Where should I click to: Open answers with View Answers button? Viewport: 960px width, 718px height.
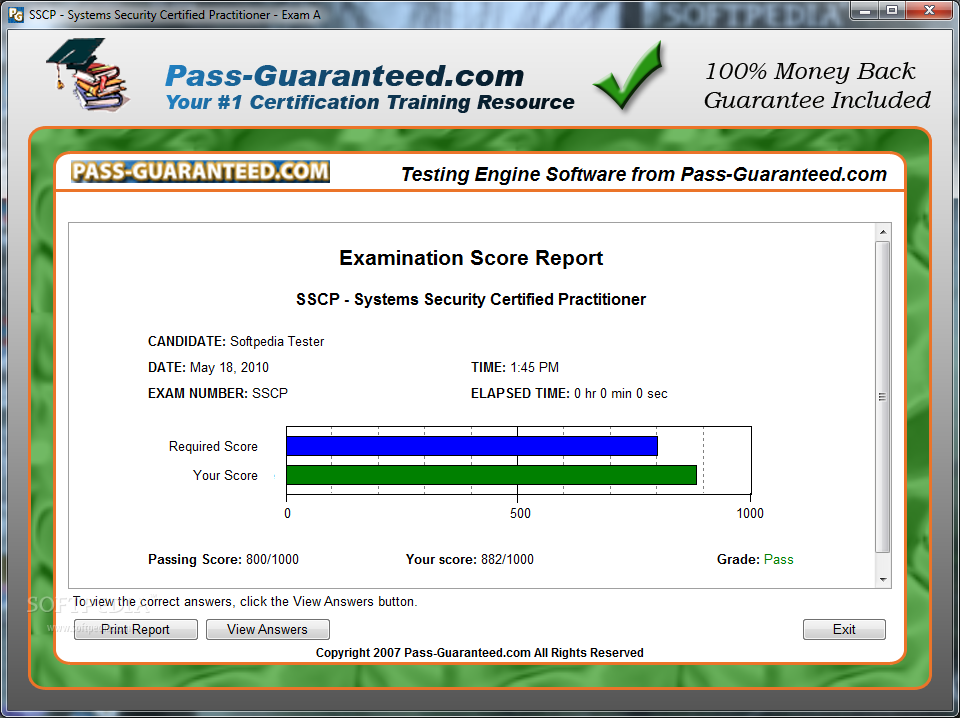[x=268, y=629]
